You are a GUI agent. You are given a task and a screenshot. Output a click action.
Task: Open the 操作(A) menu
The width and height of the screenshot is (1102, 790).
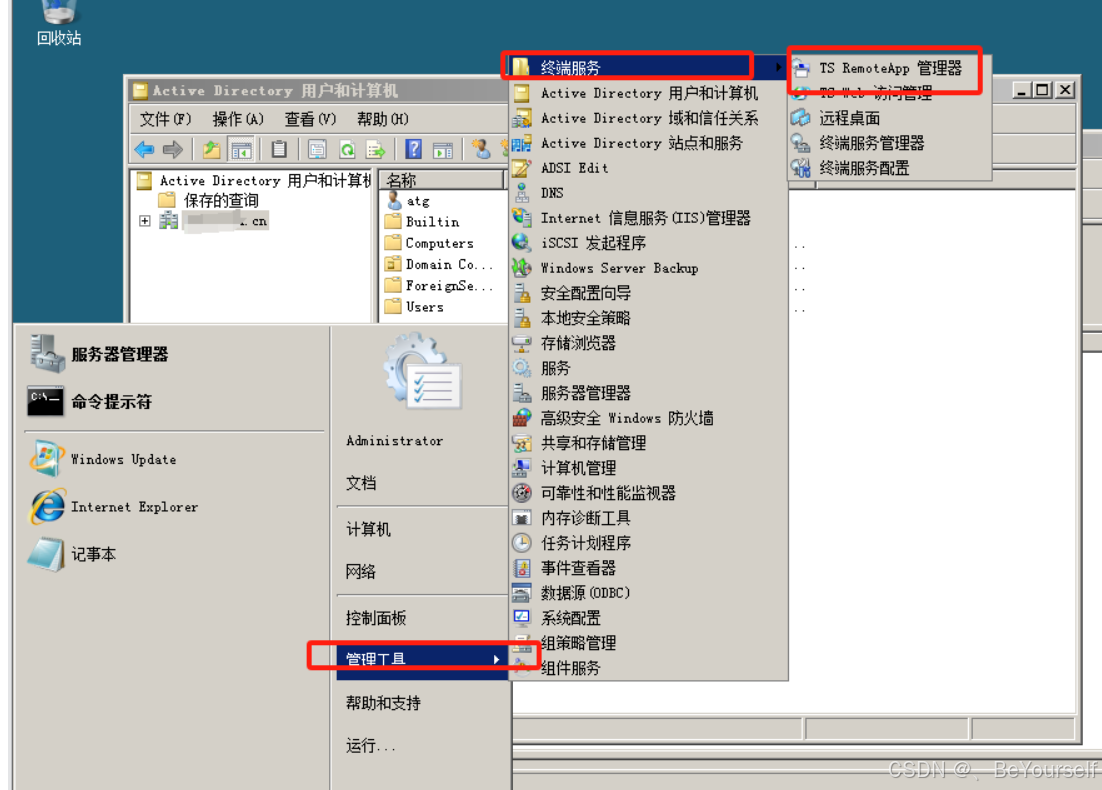(238, 119)
